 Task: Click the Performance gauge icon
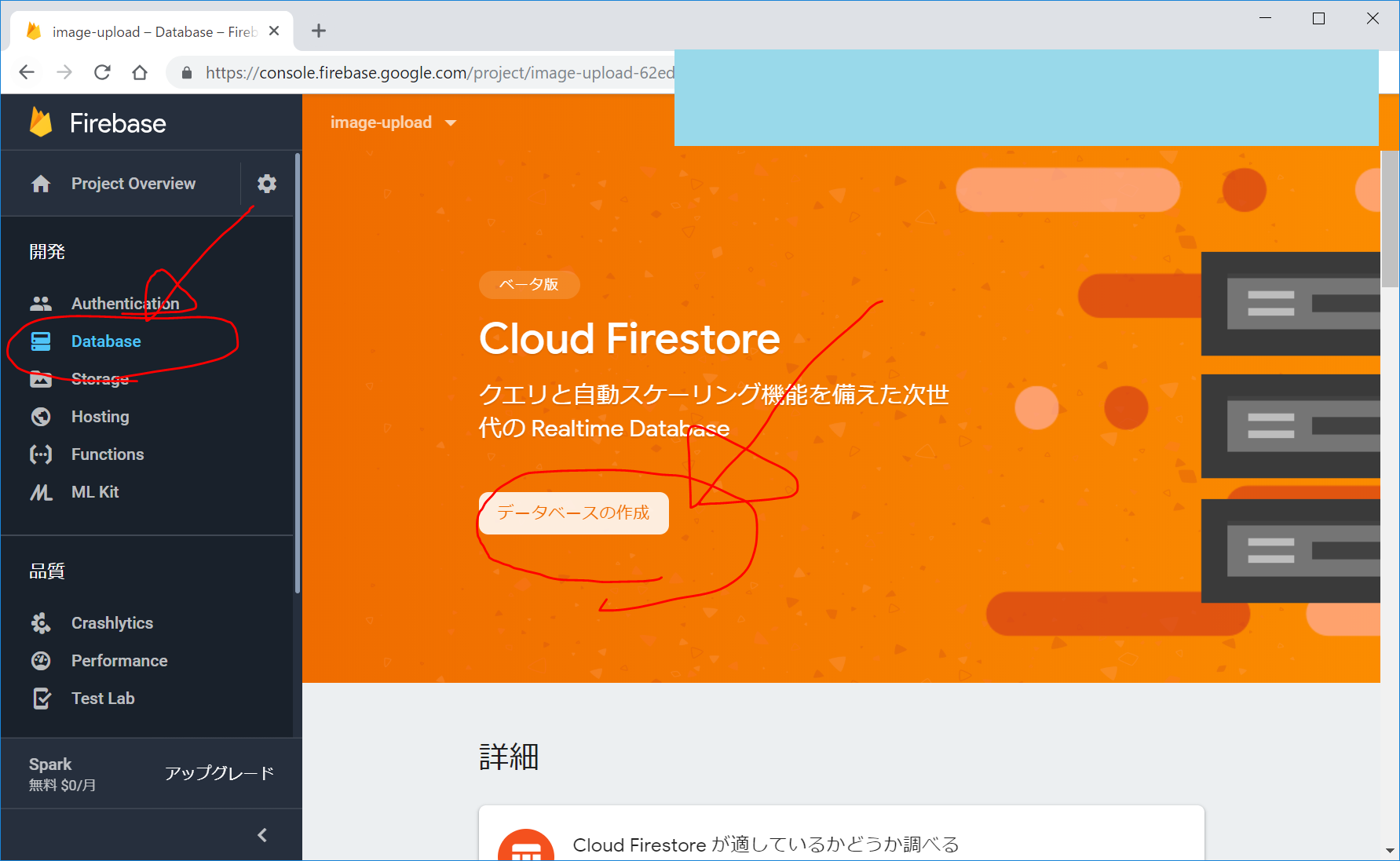pos(41,661)
